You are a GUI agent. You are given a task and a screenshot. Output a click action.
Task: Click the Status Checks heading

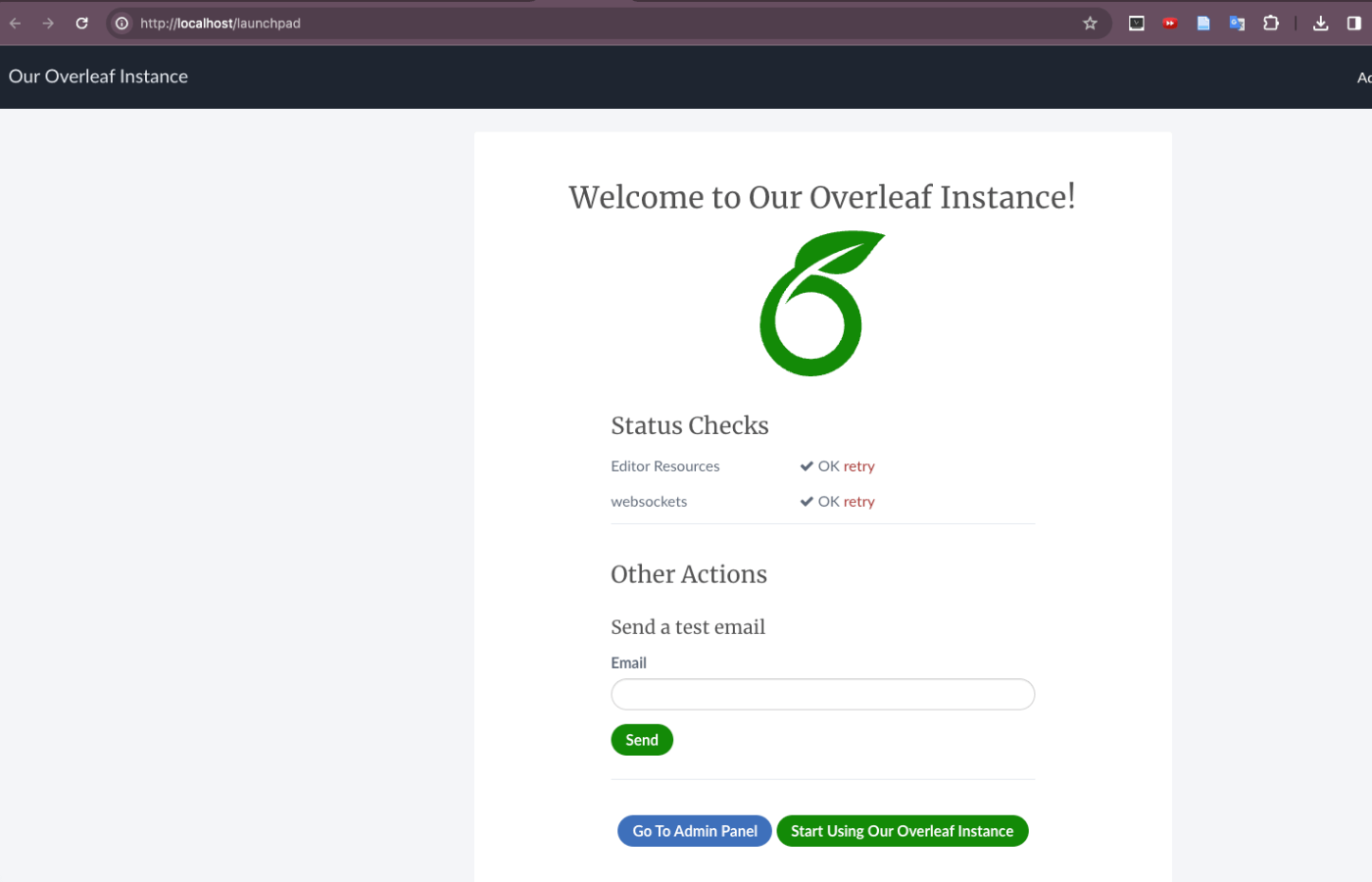click(x=690, y=425)
